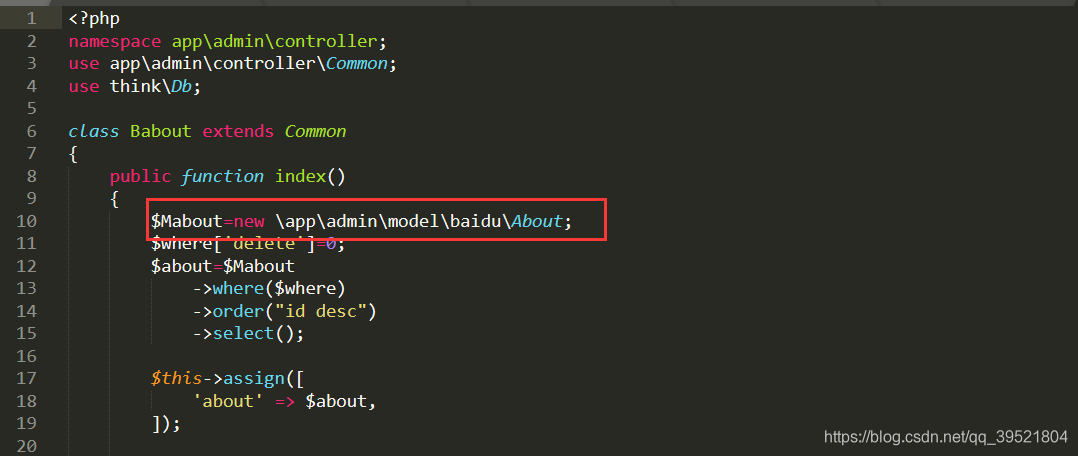Click $about variable on line 12
This screenshot has width=1078, height=456.
(x=182, y=267)
